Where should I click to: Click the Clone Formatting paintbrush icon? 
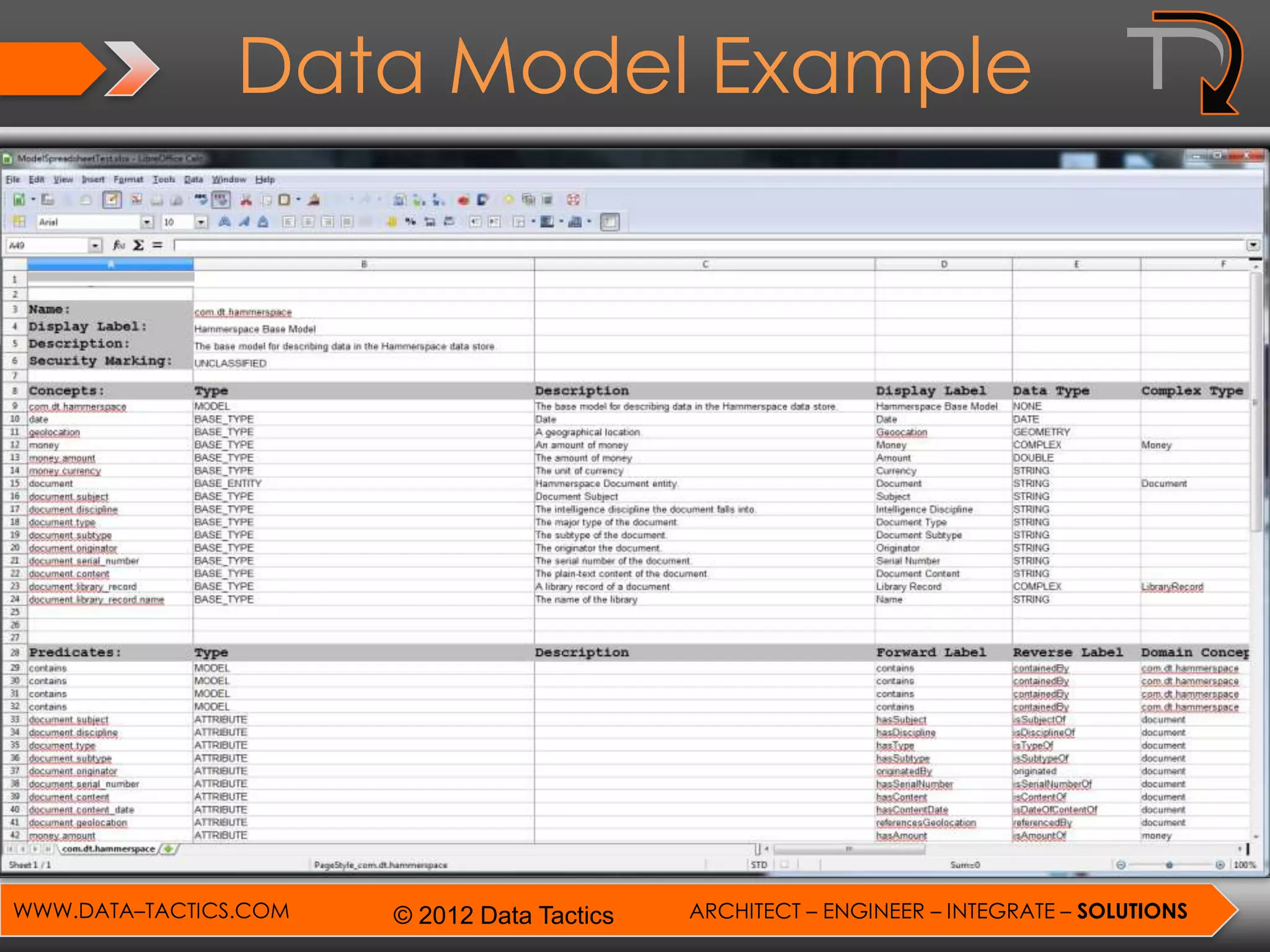point(314,200)
